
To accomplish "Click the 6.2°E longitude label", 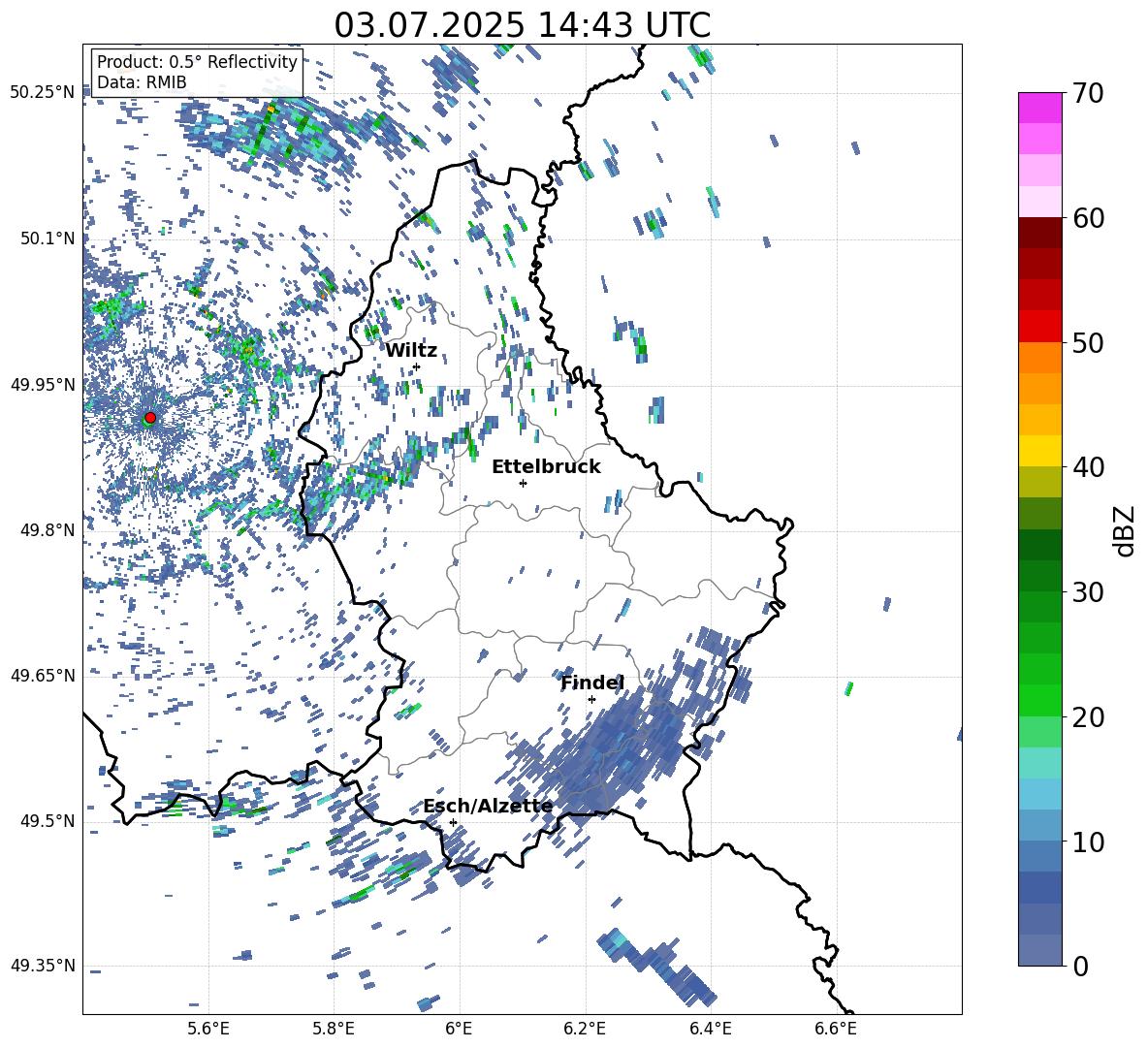I will pyautogui.click(x=585, y=1029).
